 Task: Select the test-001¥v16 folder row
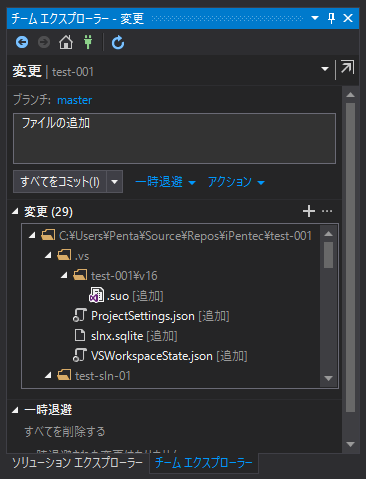115,276
